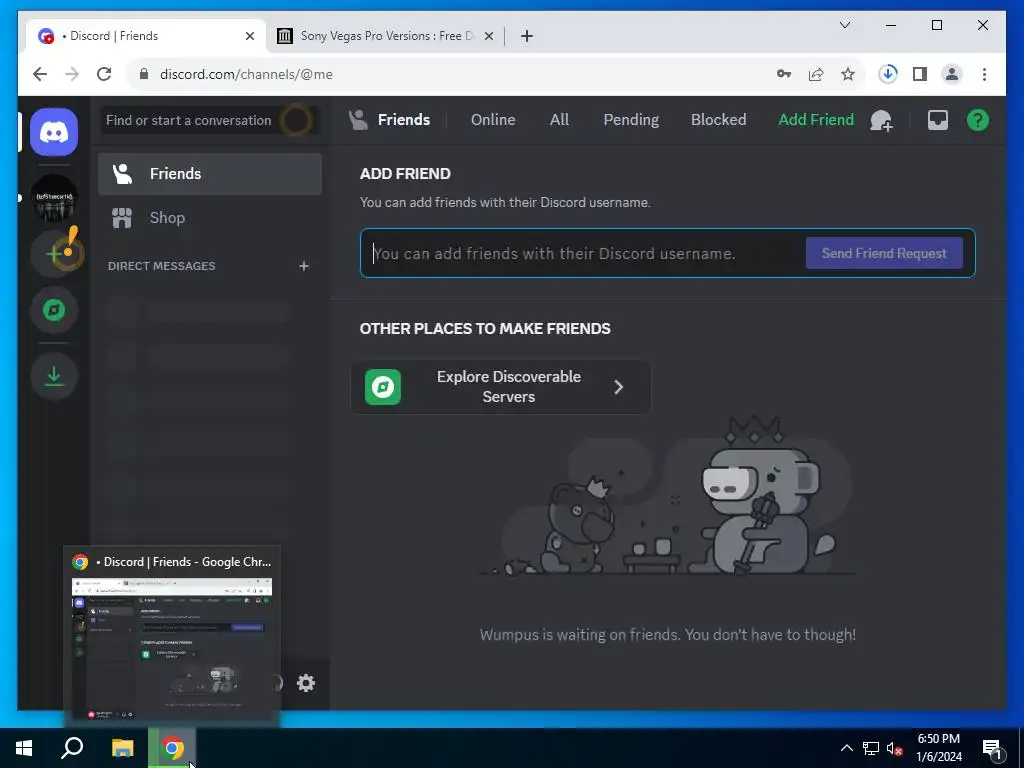Download apps icon in server sidebar
1024x768 pixels.
click(54, 376)
